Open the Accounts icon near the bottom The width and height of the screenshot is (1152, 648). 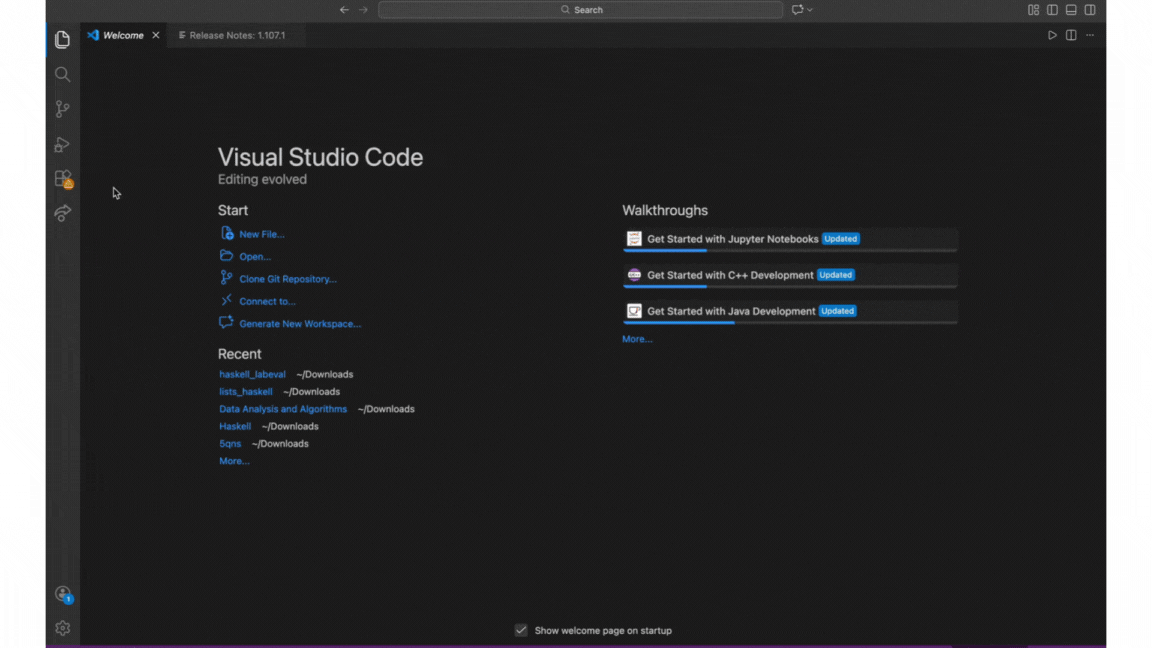point(62,593)
